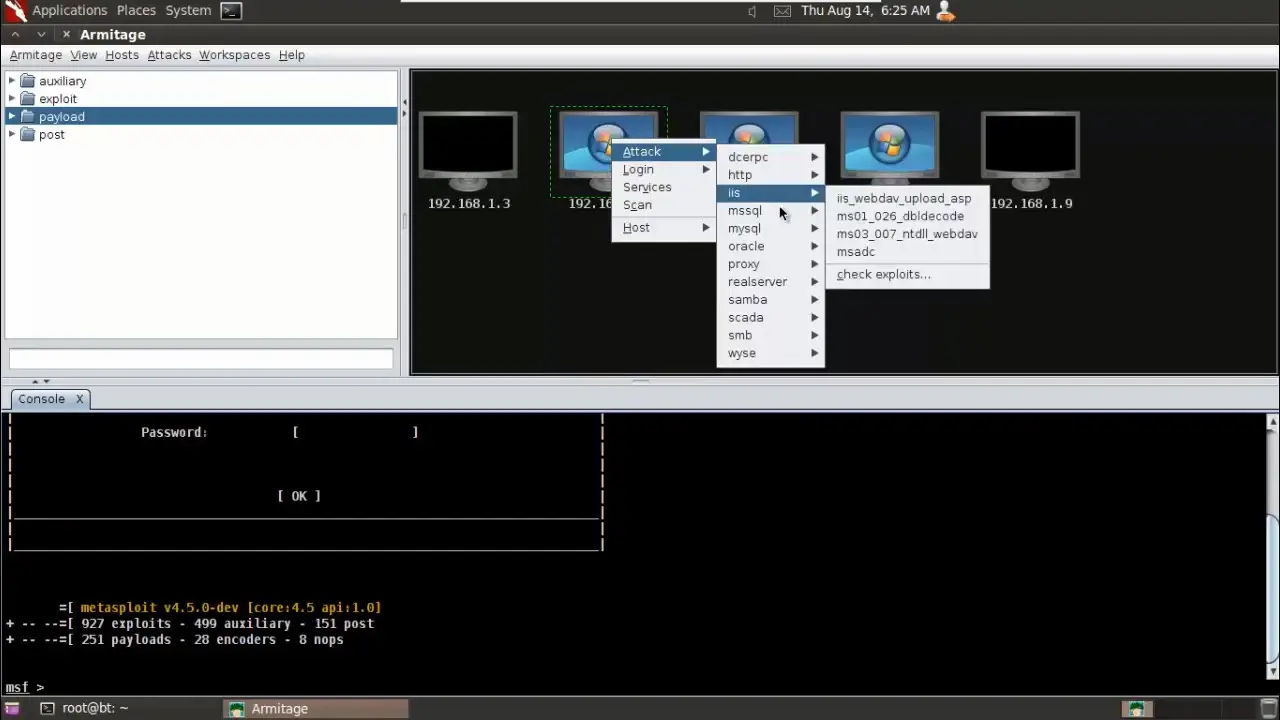Launch the ms01_026_dbldecode exploit
Screen dimensions: 1280x720
(907, 216)
